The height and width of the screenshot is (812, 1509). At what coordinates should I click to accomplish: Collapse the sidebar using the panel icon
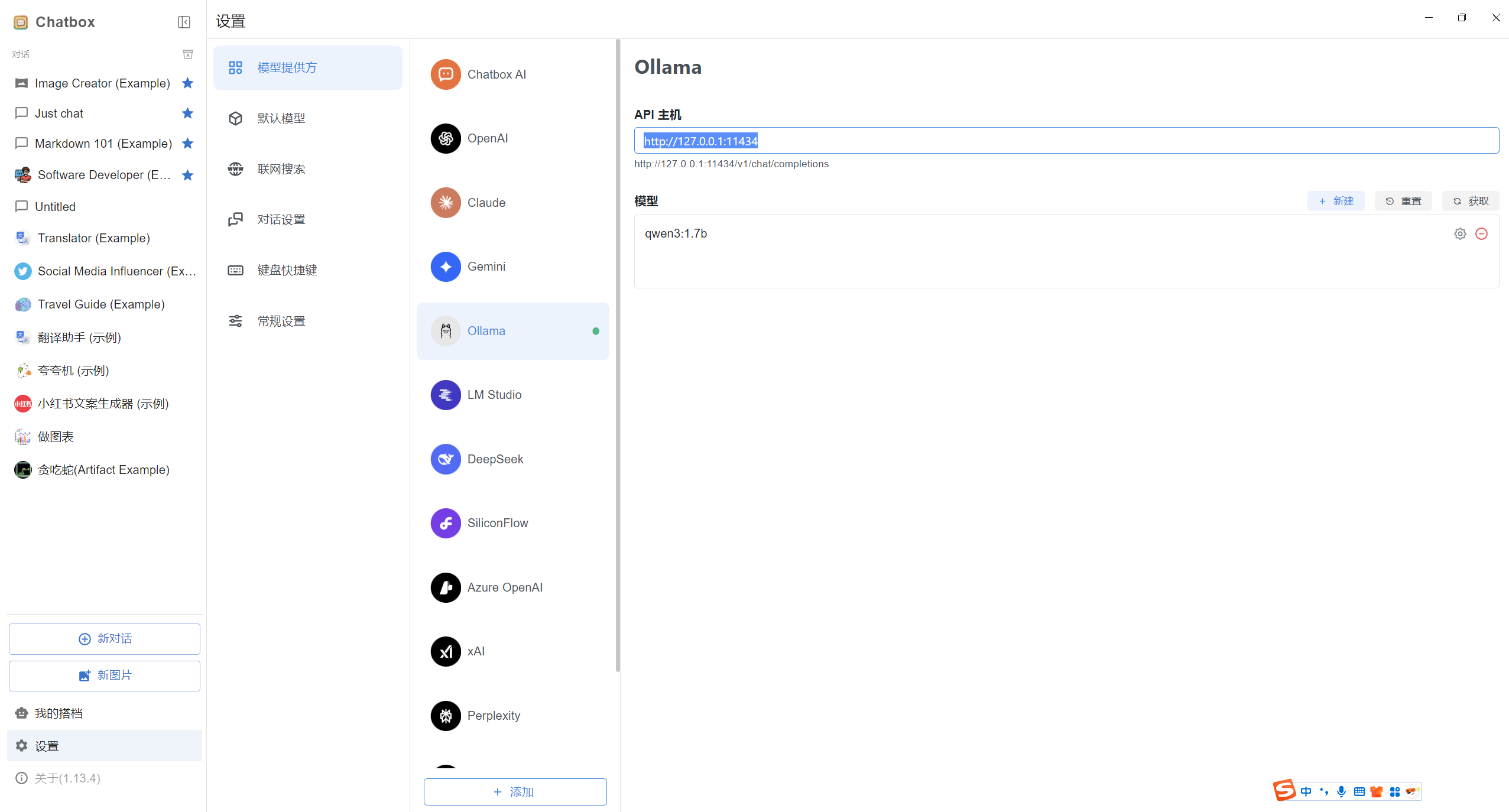[x=184, y=22]
